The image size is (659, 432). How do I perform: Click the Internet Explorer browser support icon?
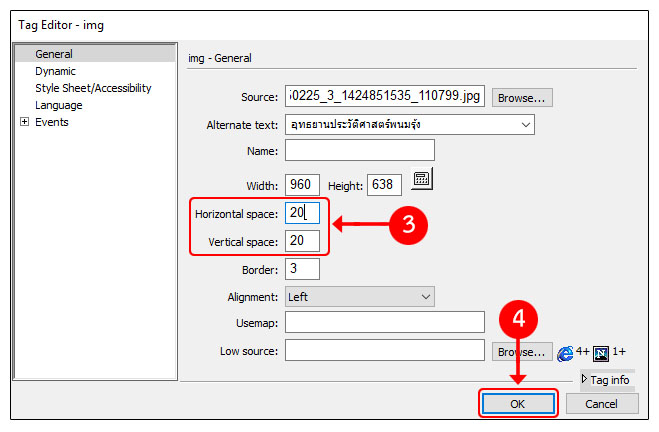click(x=567, y=352)
